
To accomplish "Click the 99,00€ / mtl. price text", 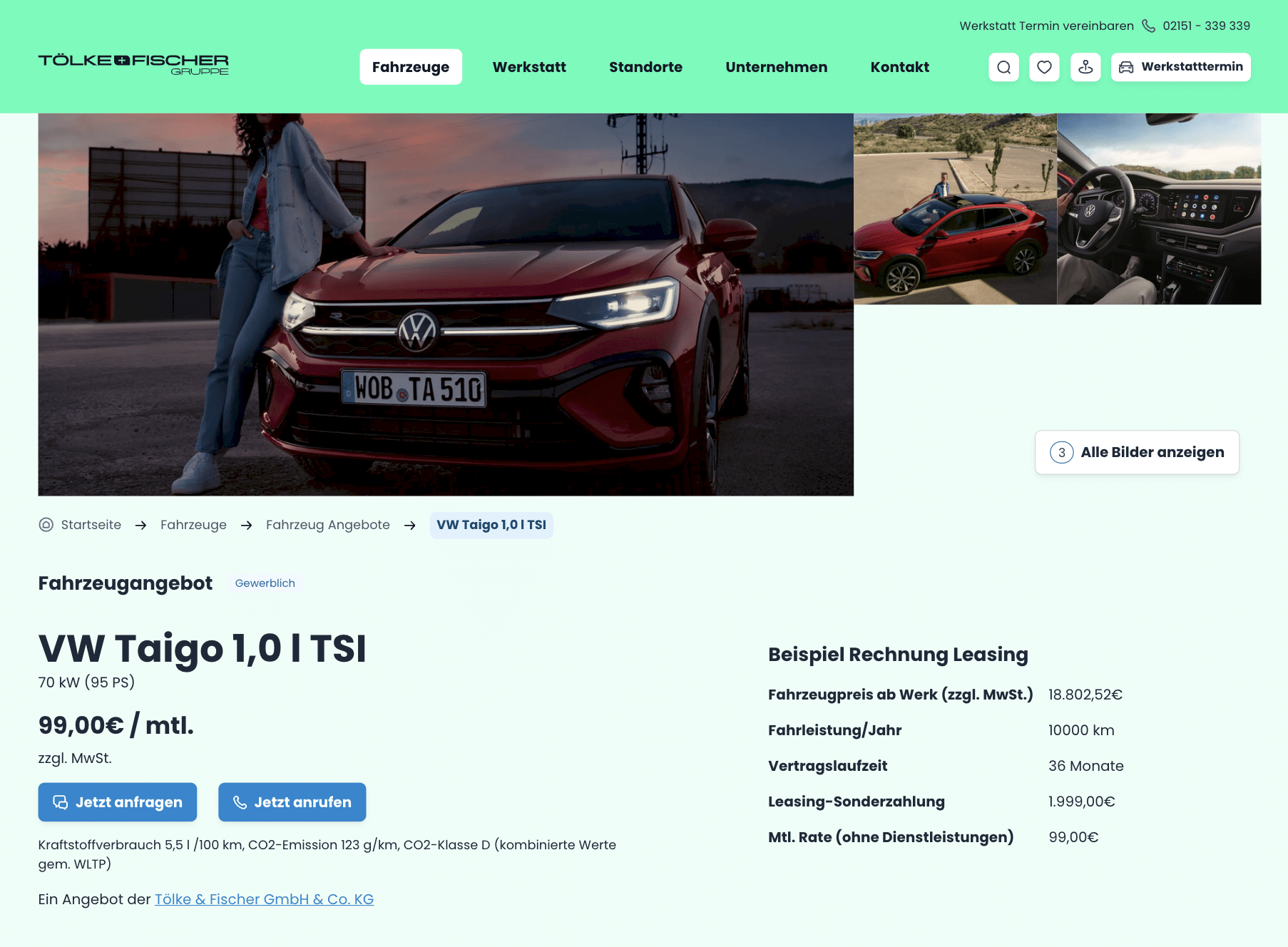I will pos(116,725).
